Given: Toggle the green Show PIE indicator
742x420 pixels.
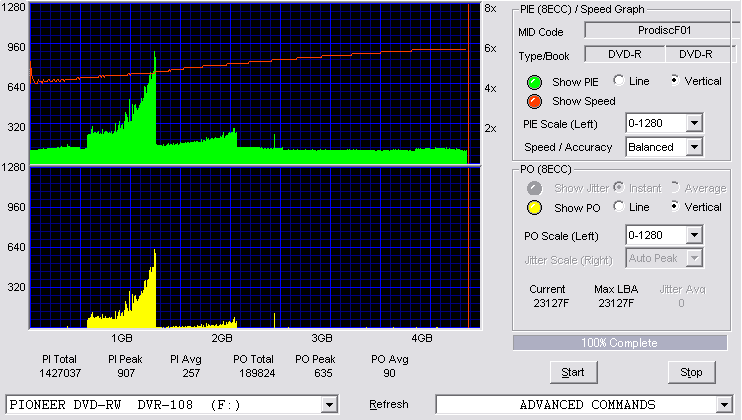Looking at the screenshot, I should click(534, 82).
